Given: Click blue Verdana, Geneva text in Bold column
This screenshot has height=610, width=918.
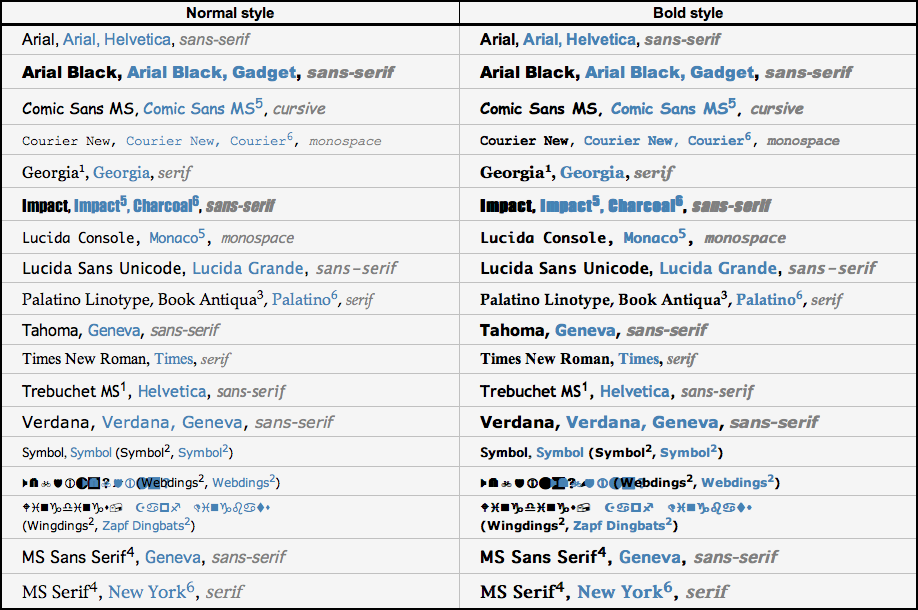Looking at the screenshot, I should [642, 422].
